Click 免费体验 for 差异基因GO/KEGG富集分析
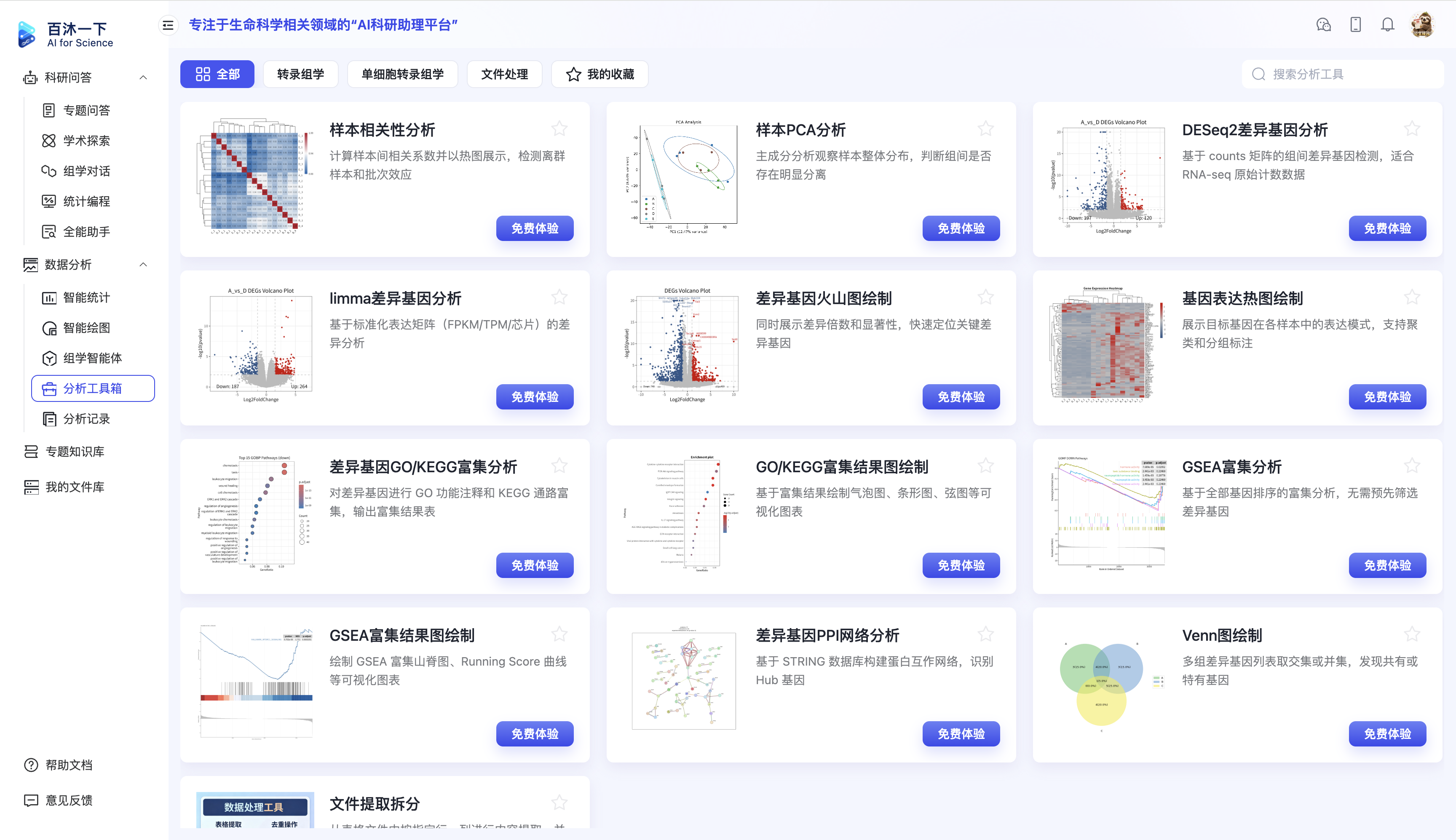The image size is (1456, 840). pyautogui.click(x=535, y=565)
